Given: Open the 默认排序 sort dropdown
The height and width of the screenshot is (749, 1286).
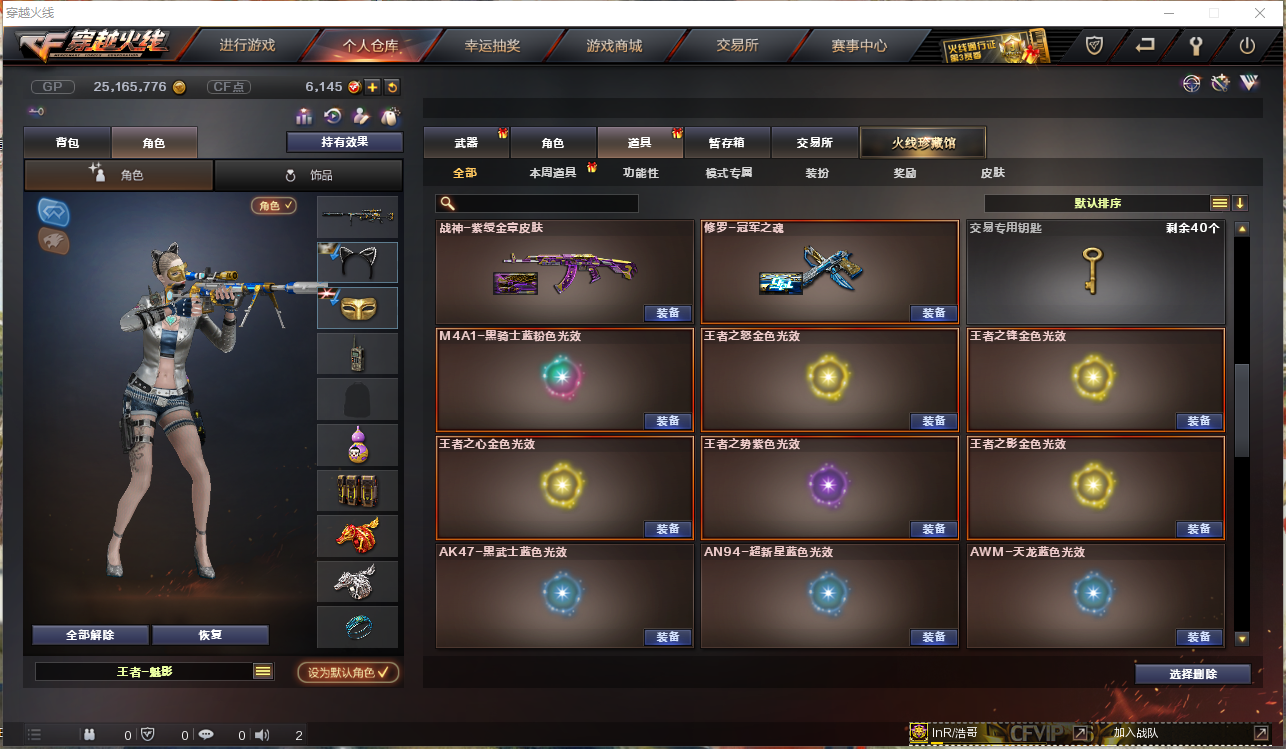Looking at the screenshot, I should coord(1097,203).
